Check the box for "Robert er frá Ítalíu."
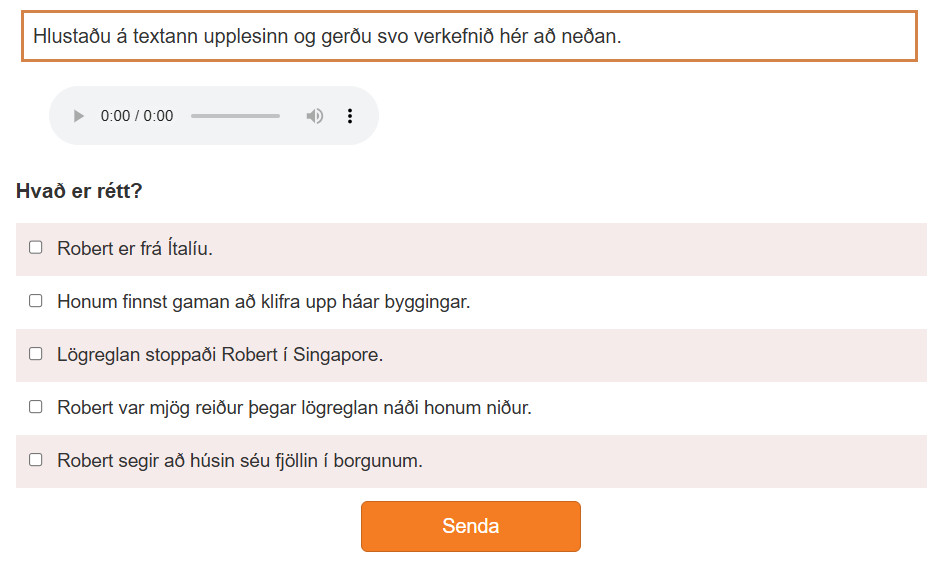 coord(36,247)
